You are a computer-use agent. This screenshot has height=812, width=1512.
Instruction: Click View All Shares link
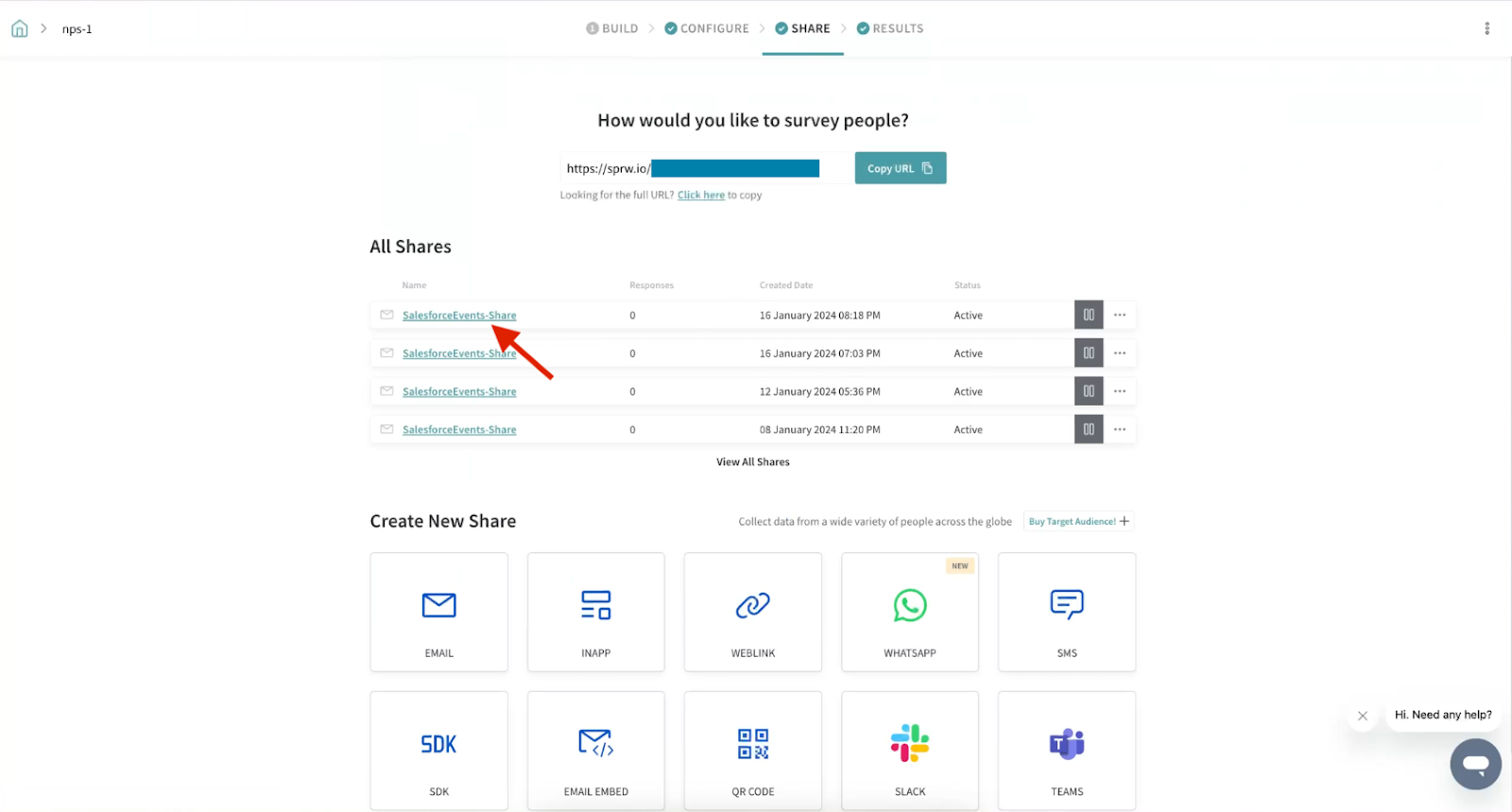752,462
